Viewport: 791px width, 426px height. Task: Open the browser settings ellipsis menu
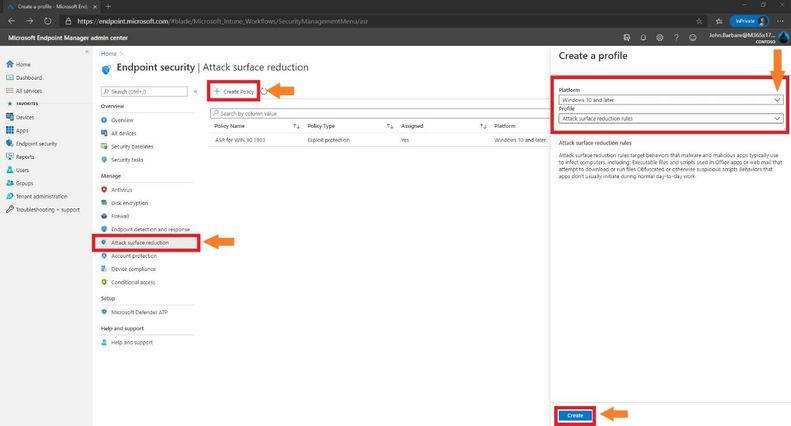(780, 21)
